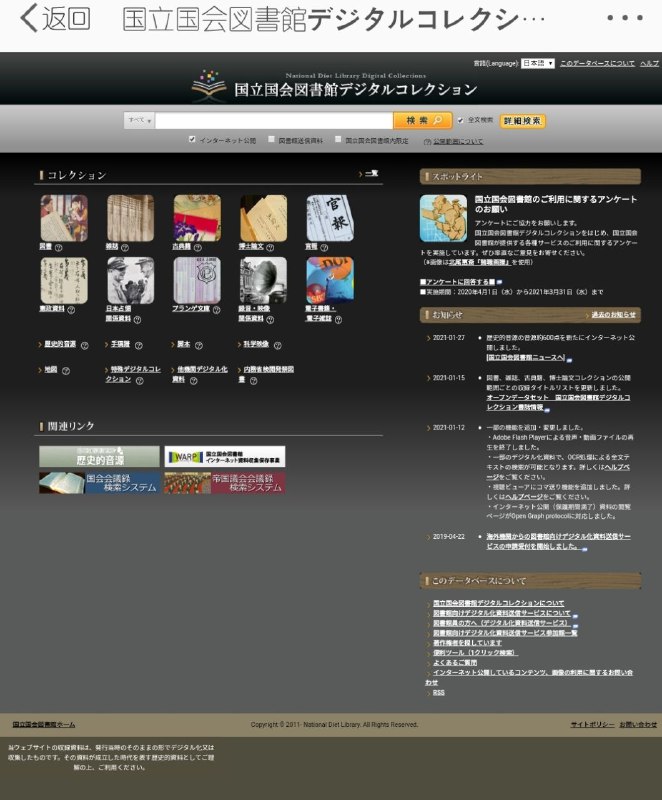
Task: Open the 雑誌 collection thumbnail image
Action: tap(130, 218)
